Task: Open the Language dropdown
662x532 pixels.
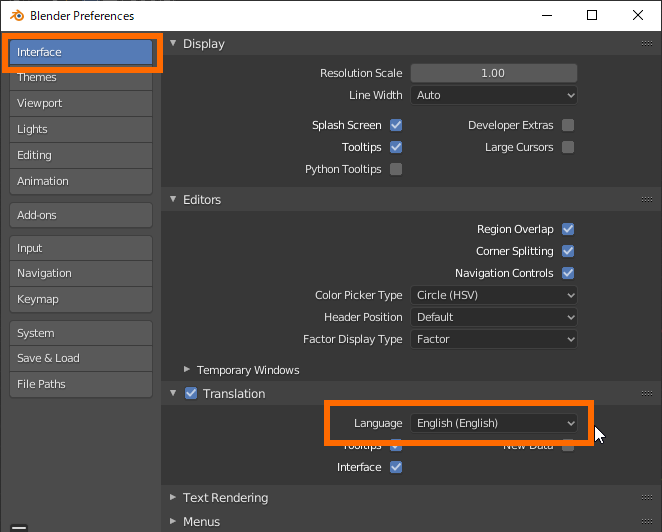Action: [x=494, y=423]
